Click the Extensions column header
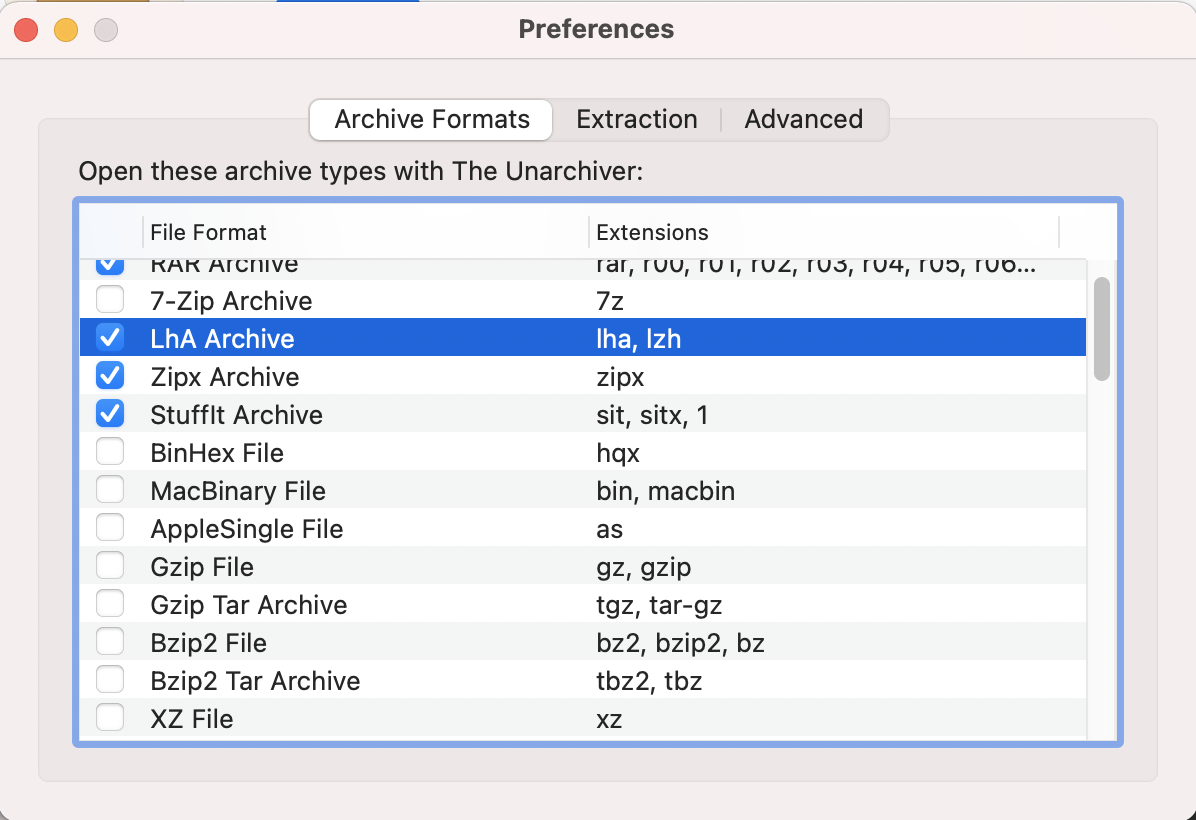Viewport: 1196px width, 820px height. click(x=652, y=232)
